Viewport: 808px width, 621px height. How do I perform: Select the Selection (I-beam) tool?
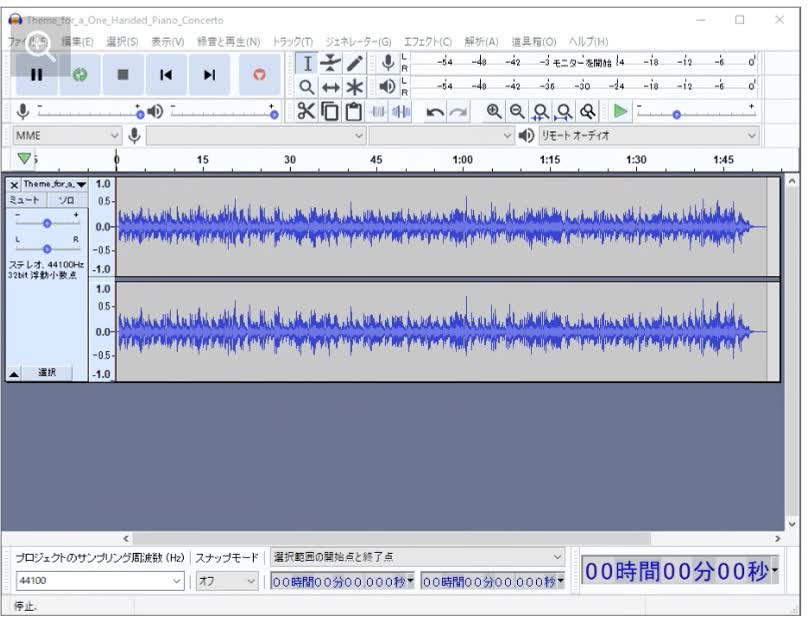pyautogui.click(x=307, y=63)
